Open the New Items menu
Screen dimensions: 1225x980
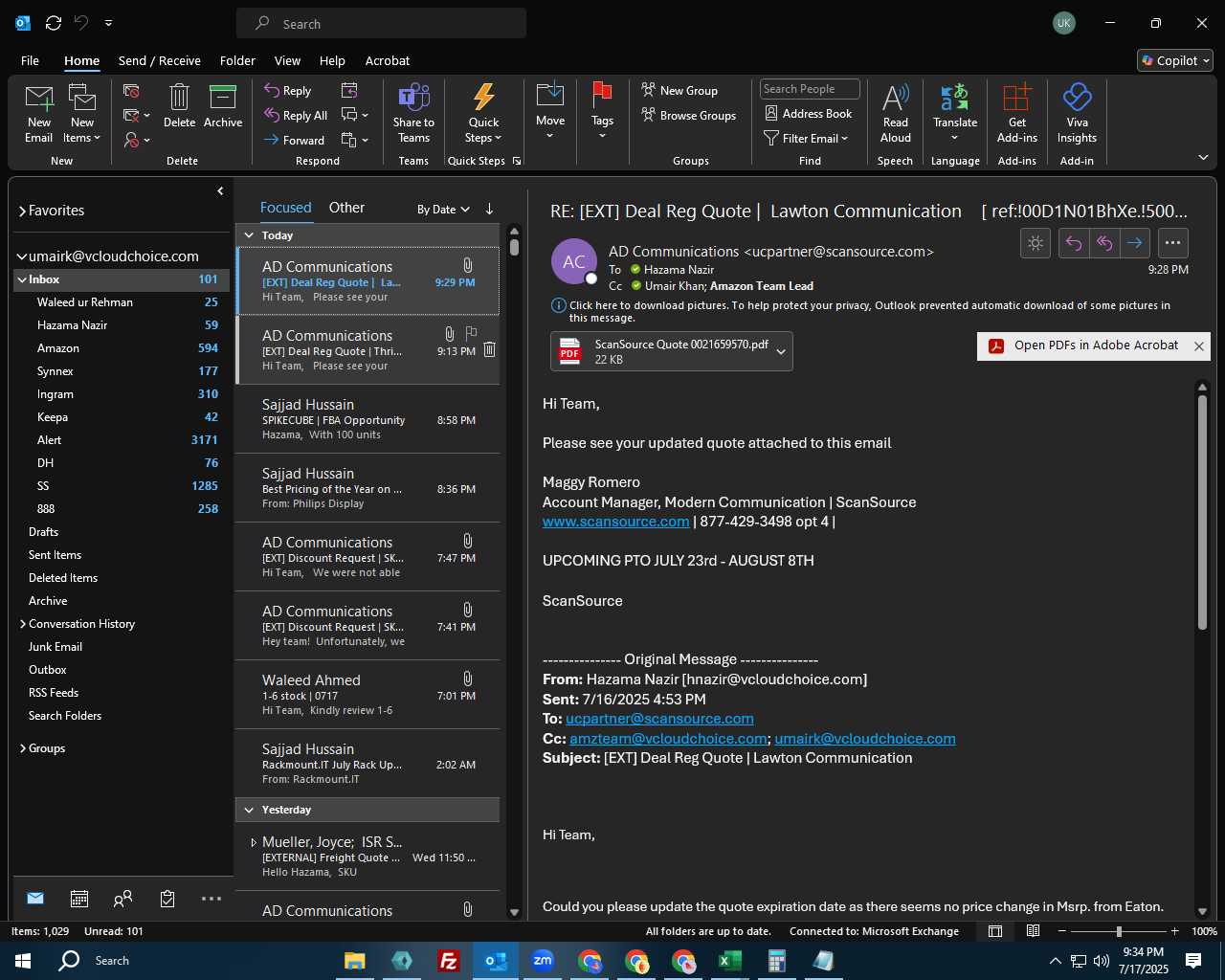click(x=82, y=114)
